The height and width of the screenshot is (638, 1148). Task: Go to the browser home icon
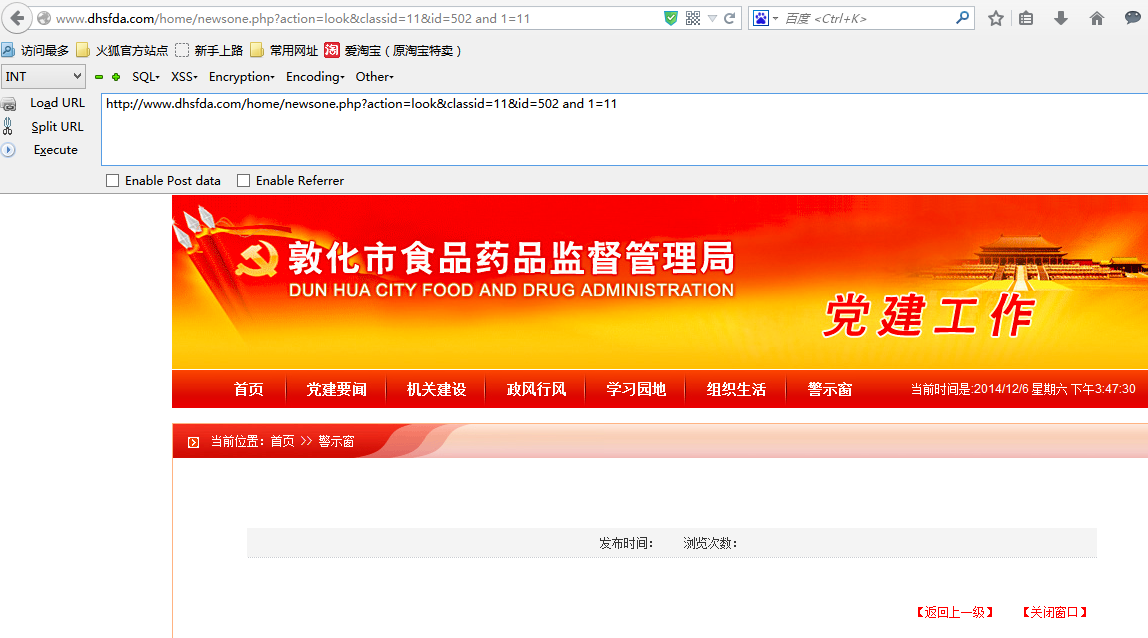click(1096, 18)
